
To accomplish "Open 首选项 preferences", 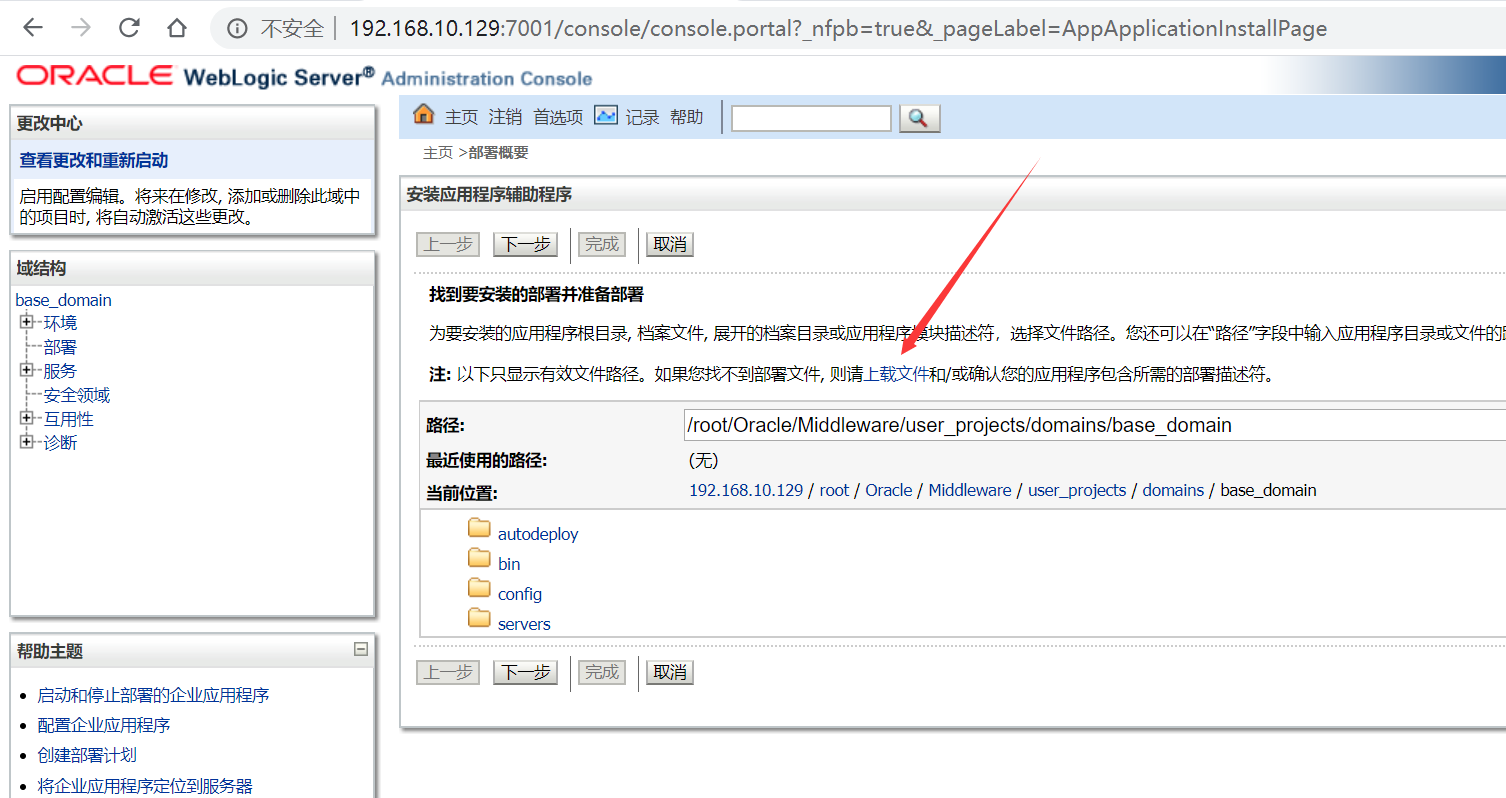I will pos(558,118).
